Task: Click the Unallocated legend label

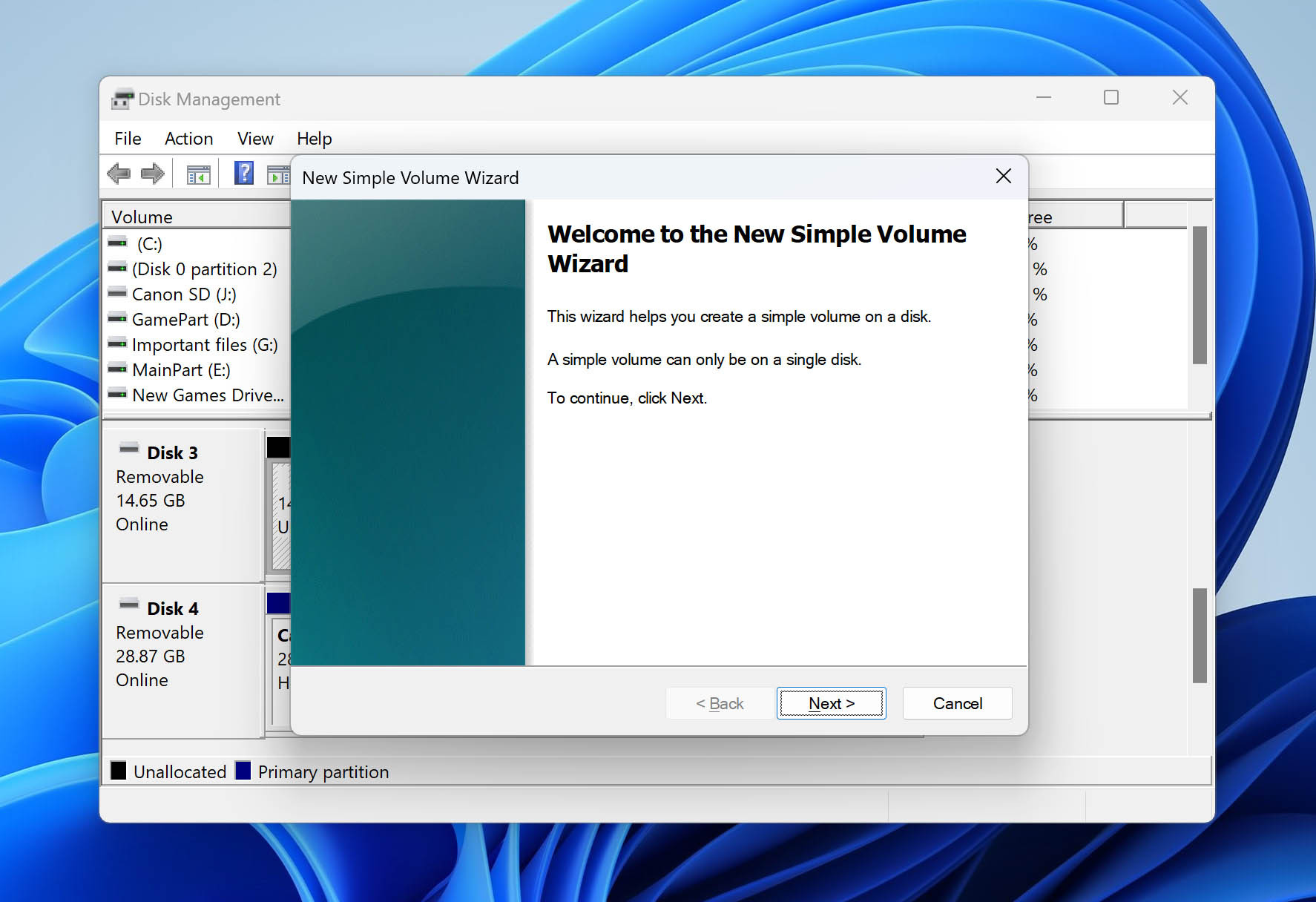Action: click(x=180, y=771)
